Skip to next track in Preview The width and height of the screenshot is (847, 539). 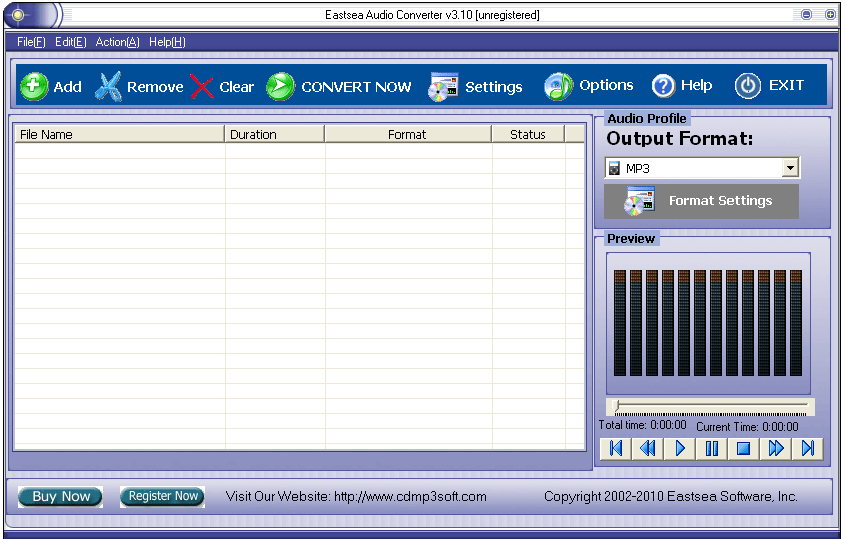(x=808, y=448)
